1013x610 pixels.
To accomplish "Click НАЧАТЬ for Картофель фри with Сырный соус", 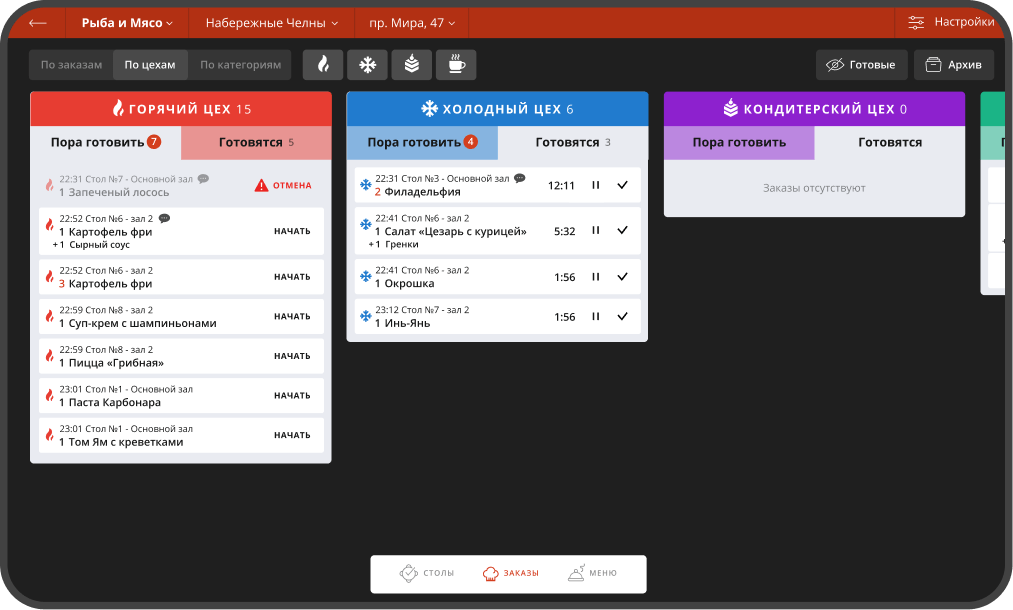I will (x=292, y=231).
